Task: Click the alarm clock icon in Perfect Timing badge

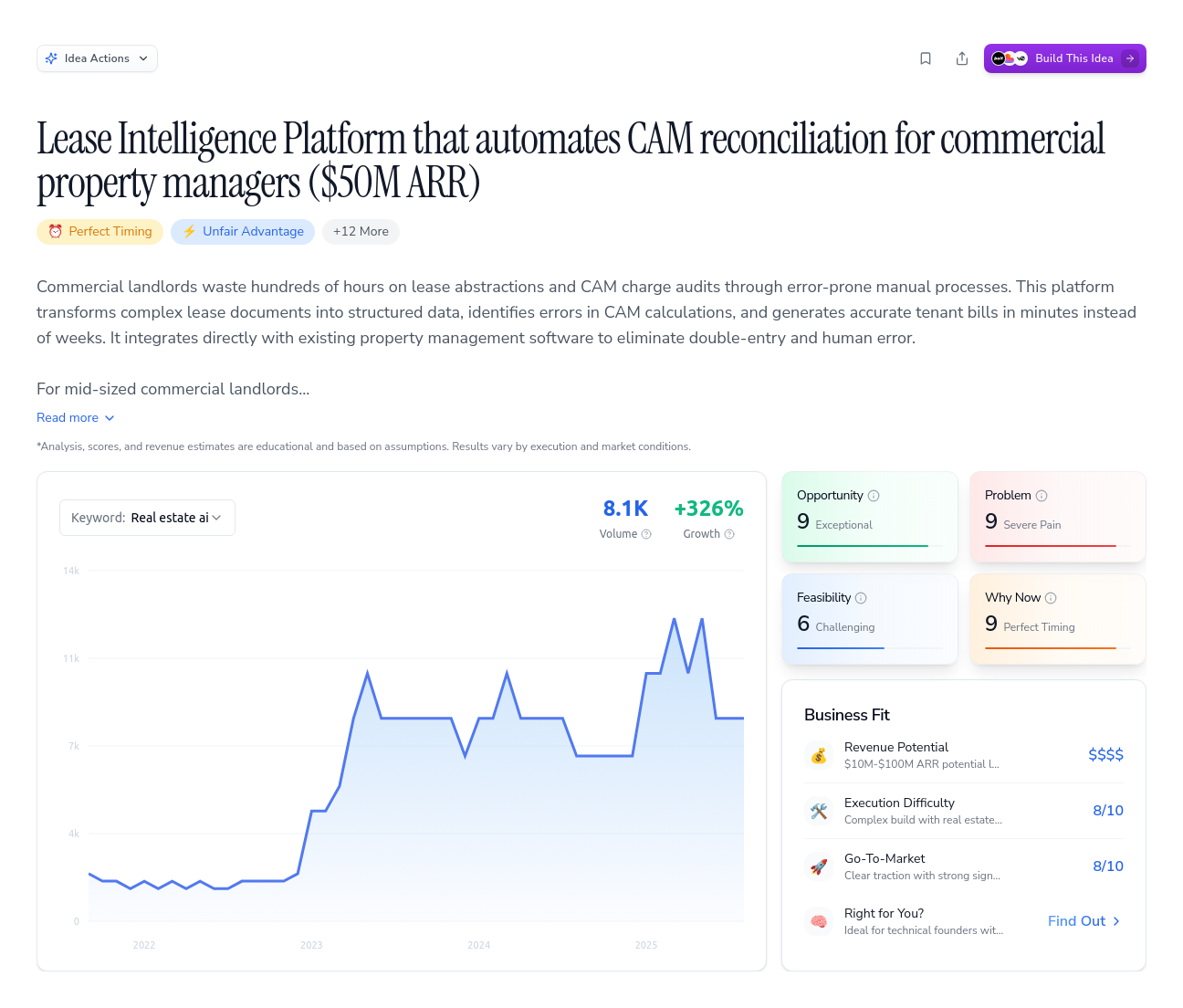Action: [57, 232]
